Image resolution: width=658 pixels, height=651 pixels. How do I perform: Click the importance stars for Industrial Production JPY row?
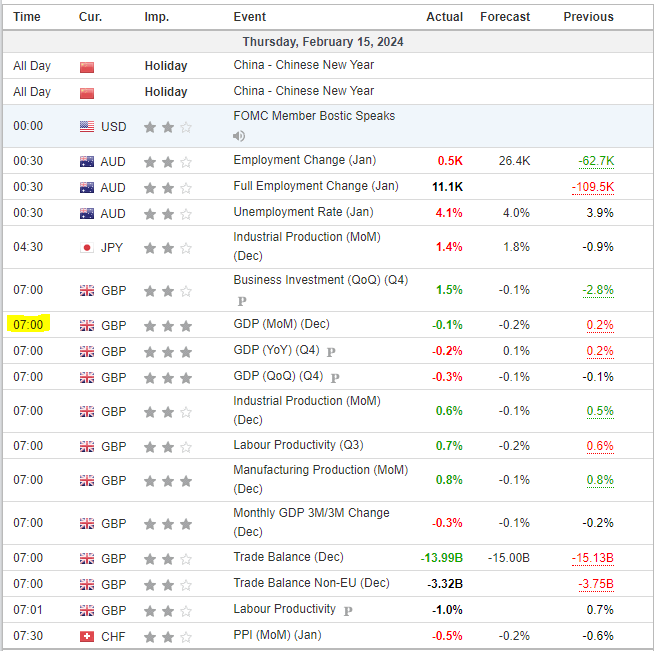coord(167,247)
